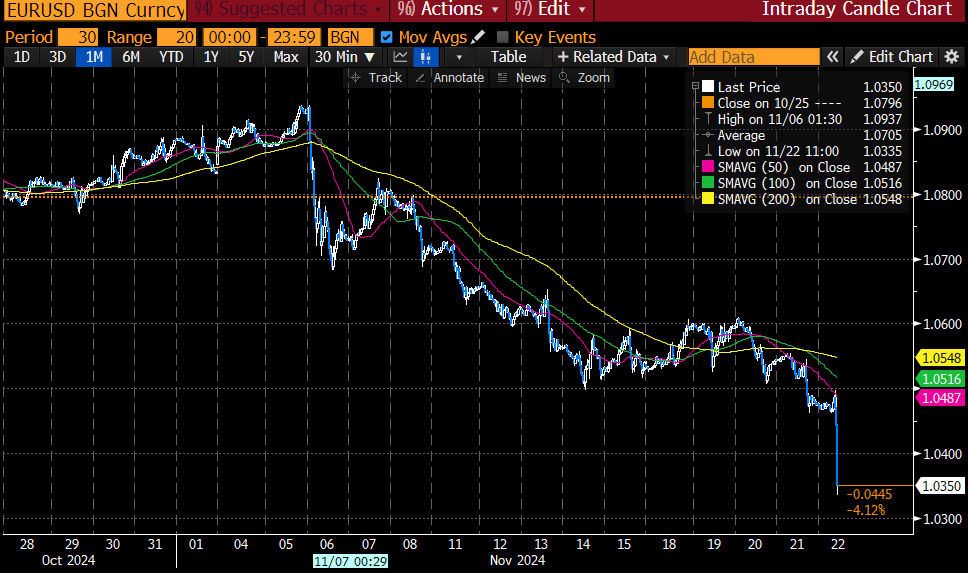The width and height of the screenshot is (968, 573).
Task: Activate the Track crosshair tool
Action: pyautogui.click(x=376, y=78)
